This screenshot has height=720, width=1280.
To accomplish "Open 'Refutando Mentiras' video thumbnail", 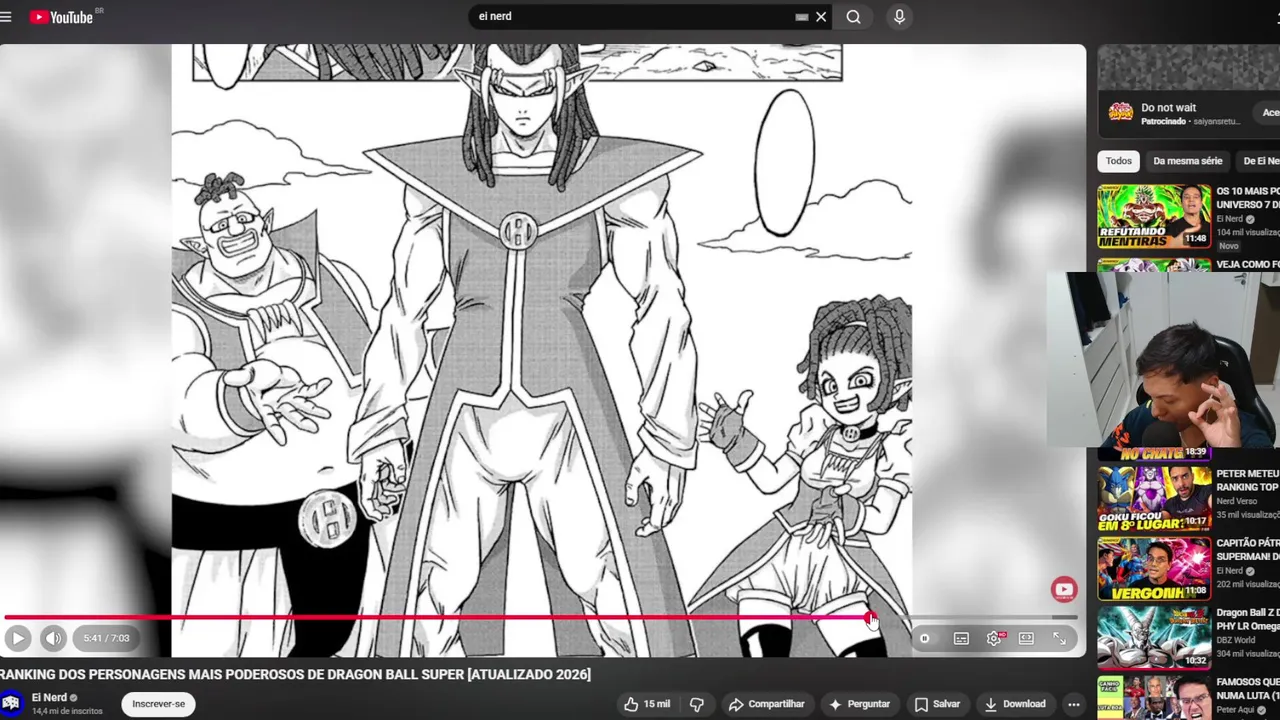I will point(1154,216).
